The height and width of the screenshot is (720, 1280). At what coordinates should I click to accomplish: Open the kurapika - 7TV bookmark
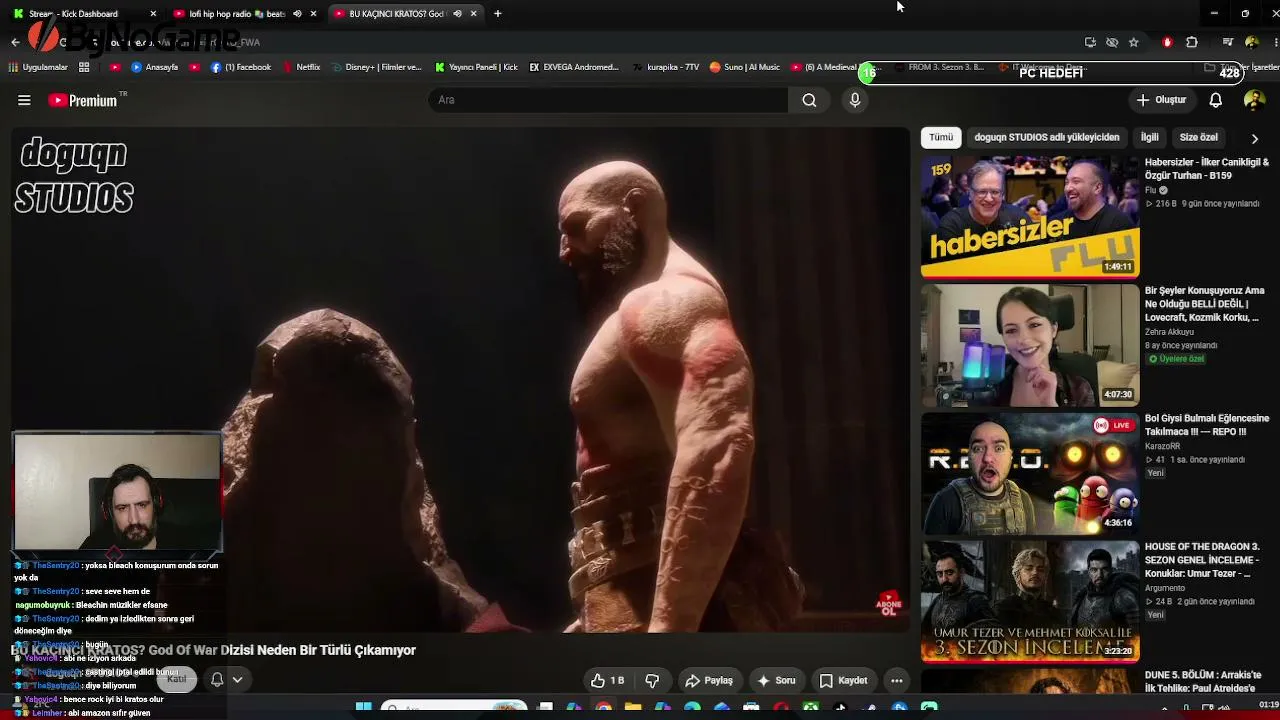click(665, 67)
